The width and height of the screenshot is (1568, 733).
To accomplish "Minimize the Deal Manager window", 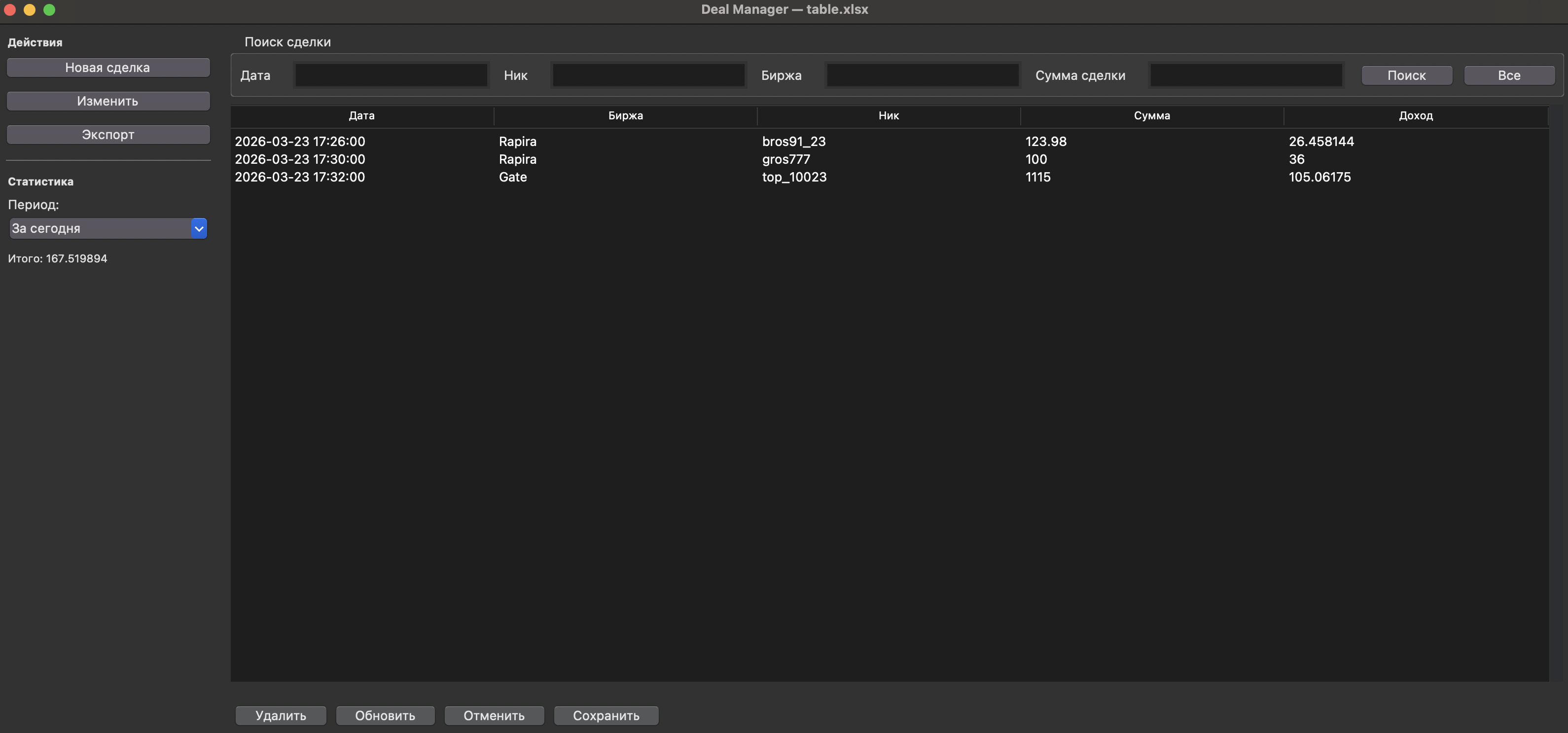I will pos(29,10).
